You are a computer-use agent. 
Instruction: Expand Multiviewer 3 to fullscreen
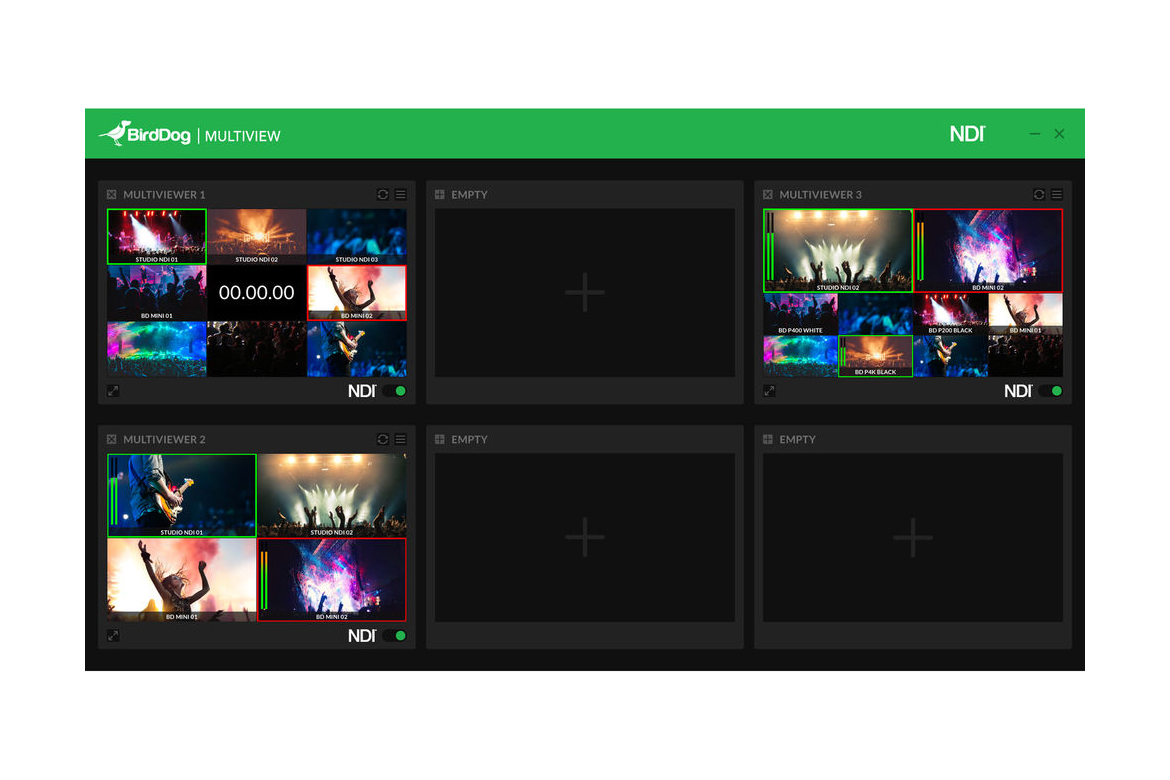[769, 390]
